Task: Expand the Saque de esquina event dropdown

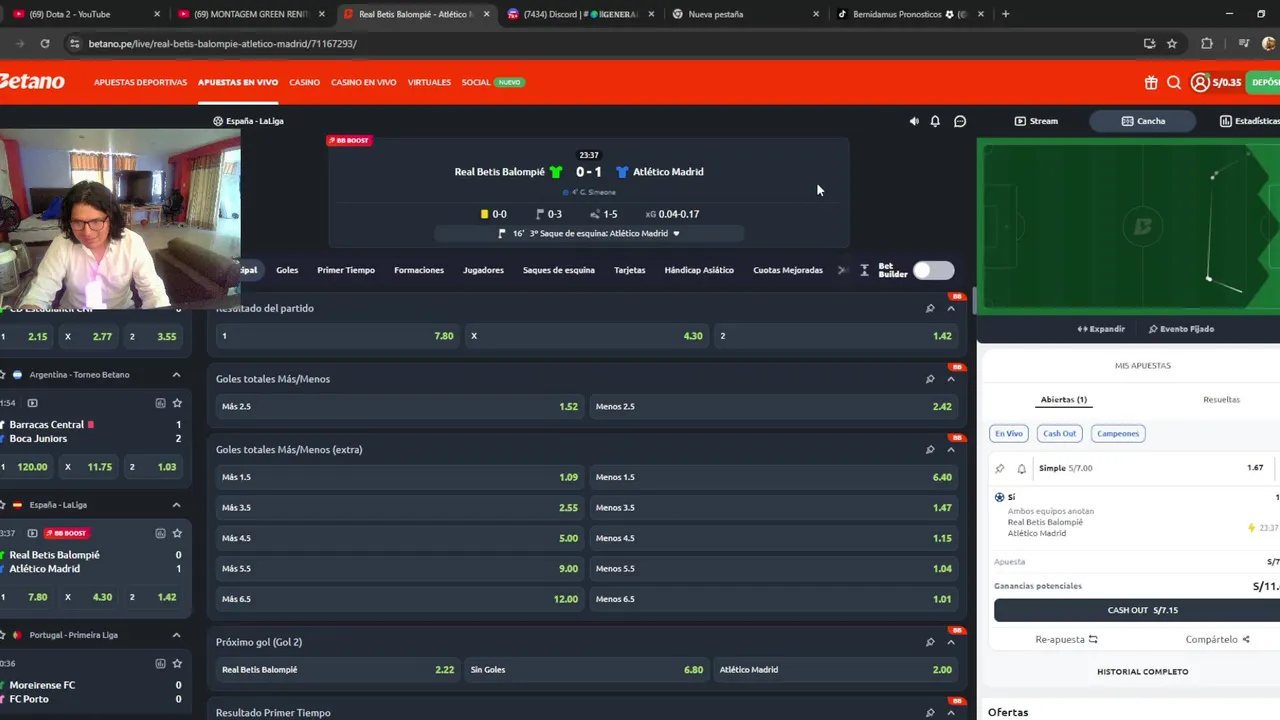Action: pos(676,234)
